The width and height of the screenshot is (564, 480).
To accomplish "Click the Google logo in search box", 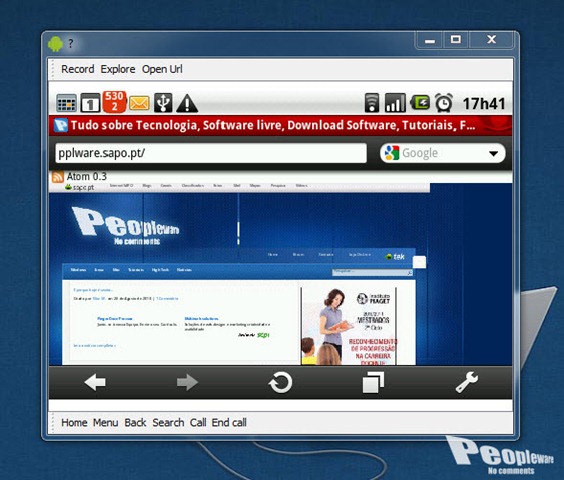I will [392, 153].
